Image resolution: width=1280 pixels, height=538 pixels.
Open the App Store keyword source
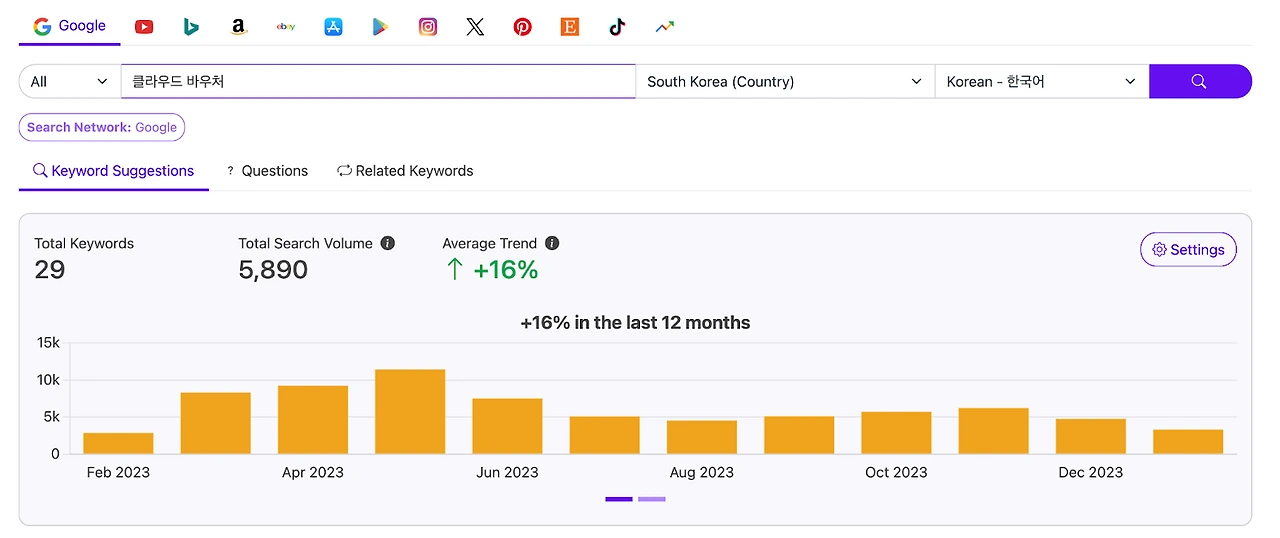coord(333,27)
